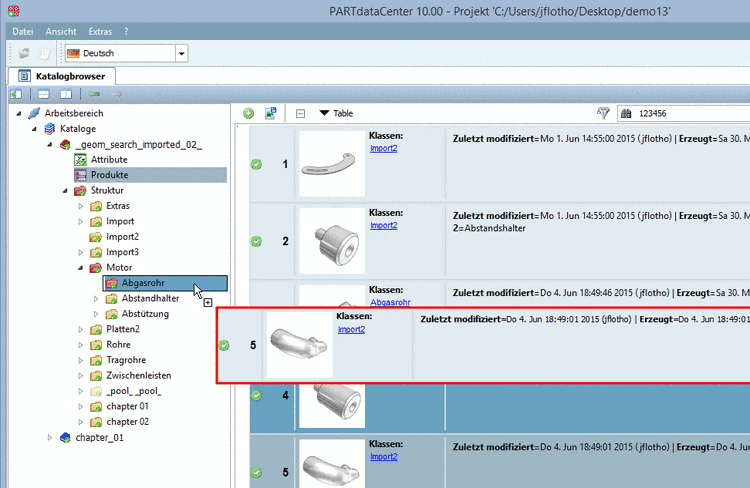Expand the Extras folder in the tree

(80, 206)
